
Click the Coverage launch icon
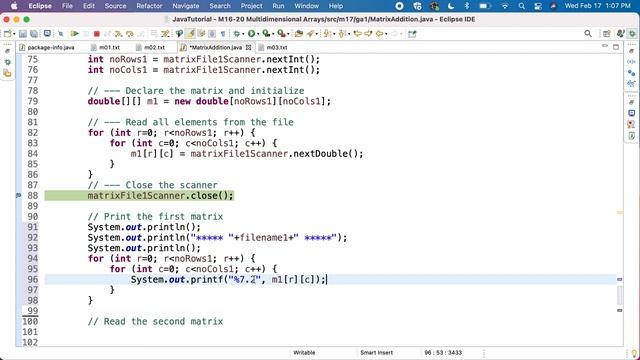coord(266,34)
